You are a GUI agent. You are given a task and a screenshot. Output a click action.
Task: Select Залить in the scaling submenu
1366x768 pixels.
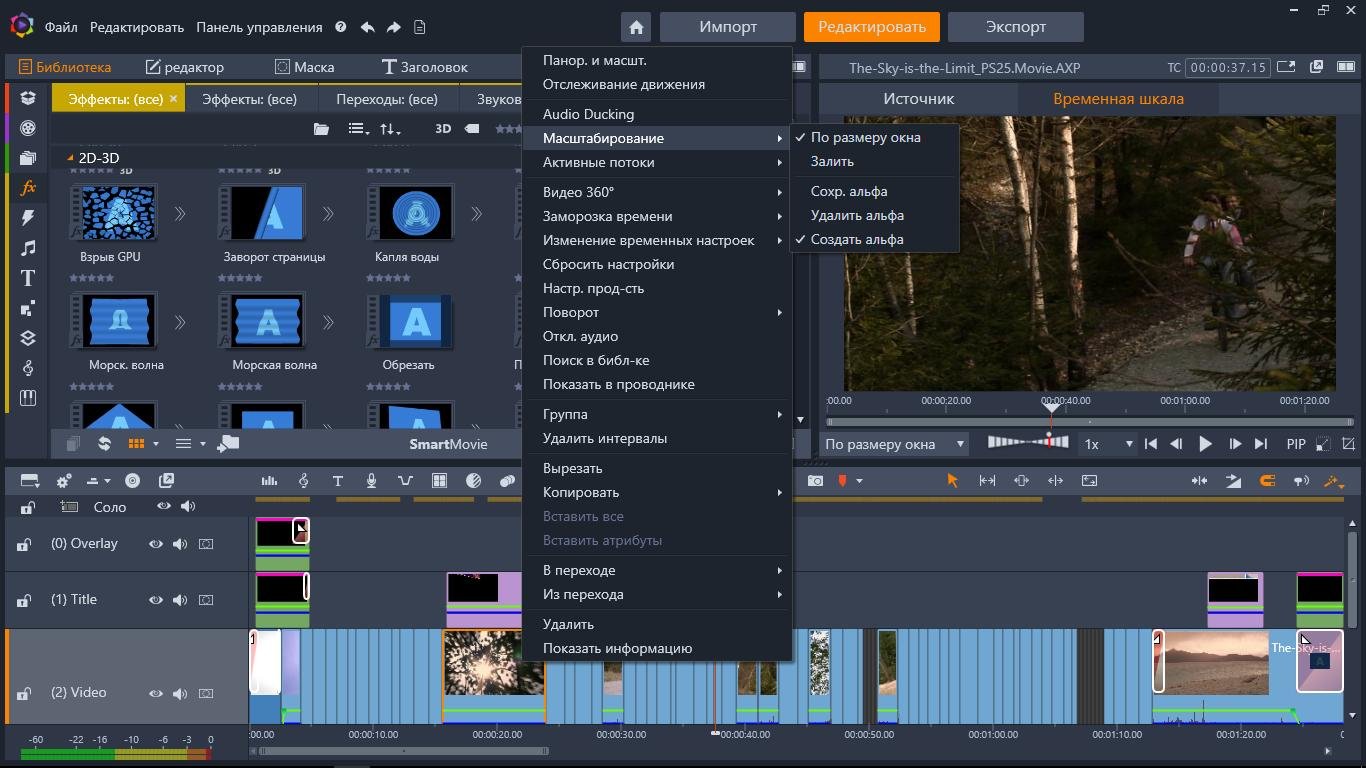click(x=832, y=161)
